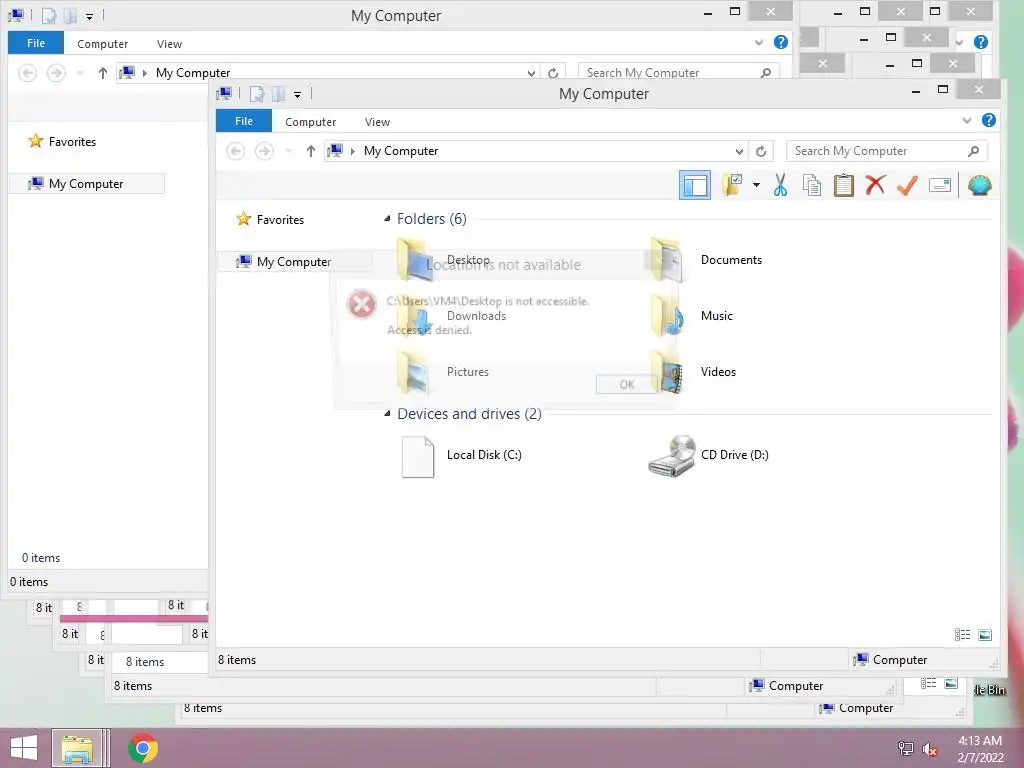Collapse the Folders (6) group
Screen dimensions: 1024x768
pos(387,219)
